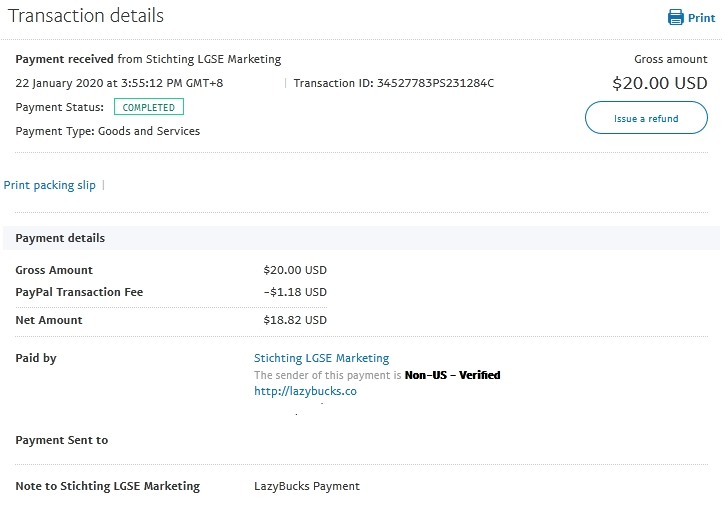Click the Payment details section header
This screenshot has height=506, width=722.
60,238
